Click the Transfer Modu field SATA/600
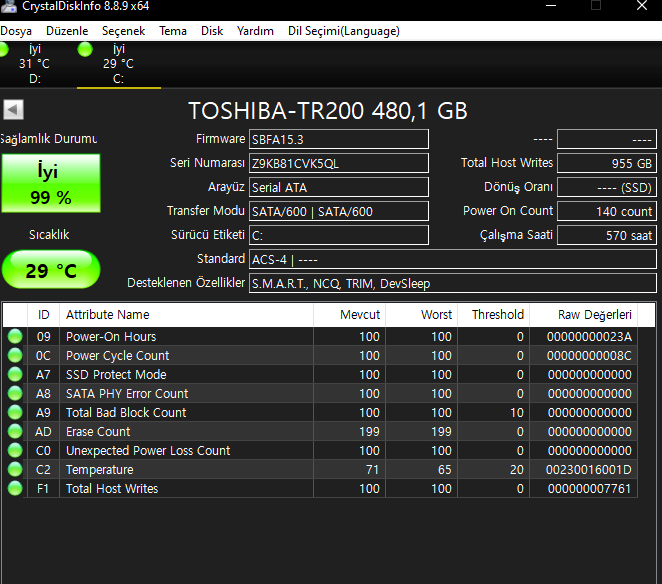The height and width of the screenshot is (584, 662). (339, 211)
